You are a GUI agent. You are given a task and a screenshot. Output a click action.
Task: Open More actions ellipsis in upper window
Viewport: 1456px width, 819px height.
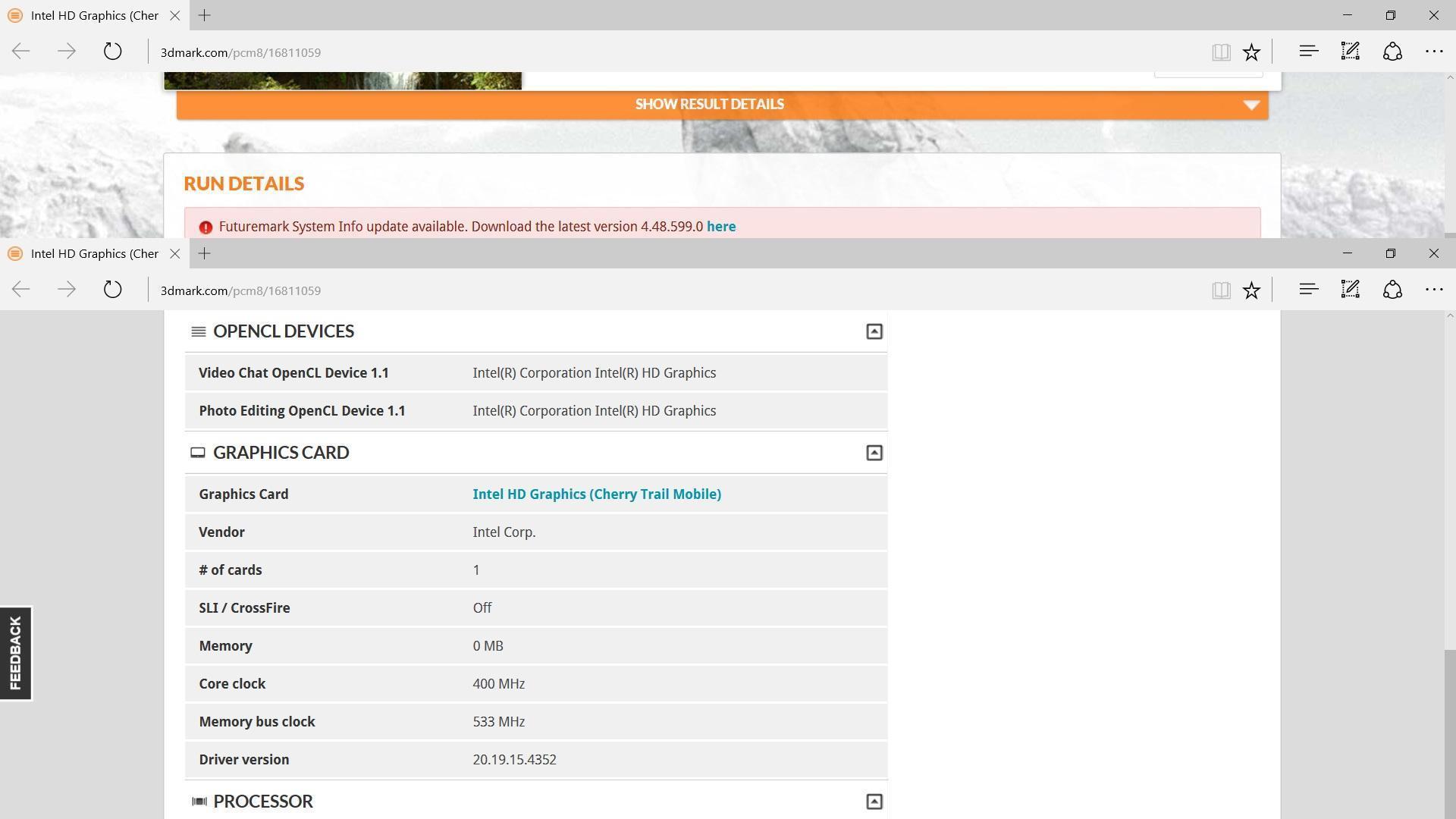coord(1433,52)
